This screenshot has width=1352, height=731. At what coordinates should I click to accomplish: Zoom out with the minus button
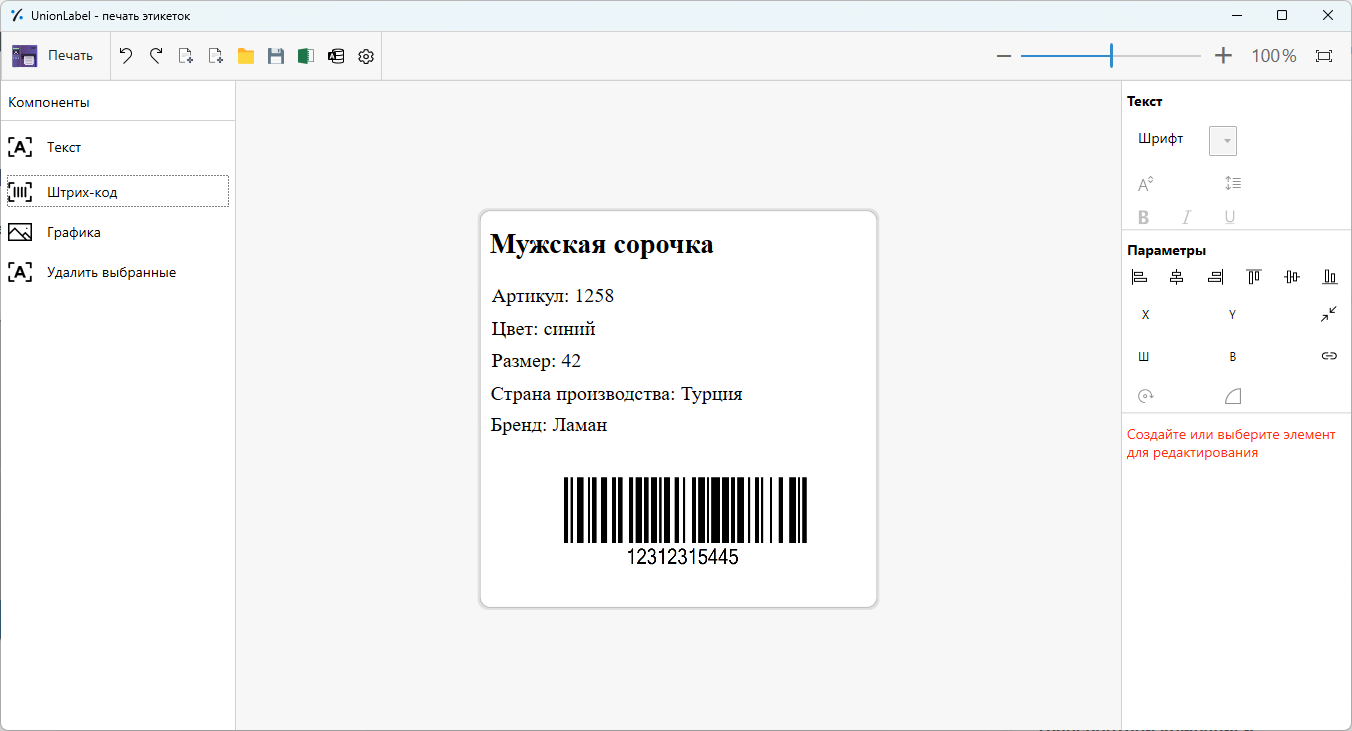pos(1004,56)
